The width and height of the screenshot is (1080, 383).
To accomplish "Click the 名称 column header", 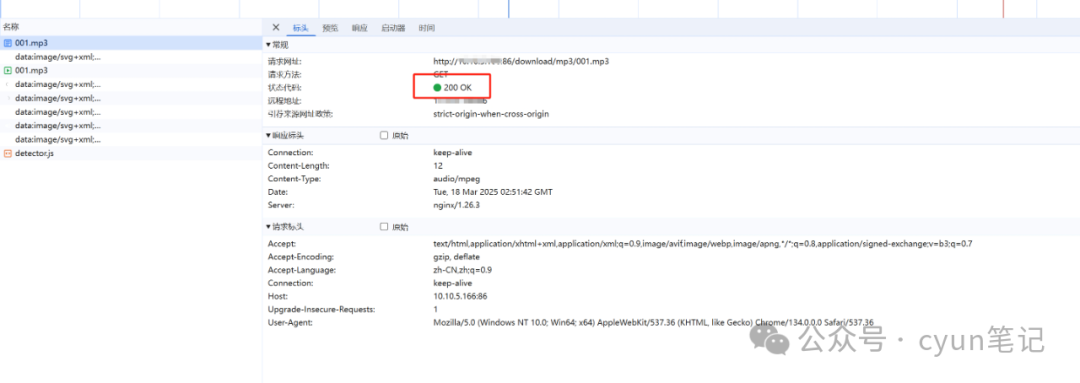I will [x=11, y=27].
